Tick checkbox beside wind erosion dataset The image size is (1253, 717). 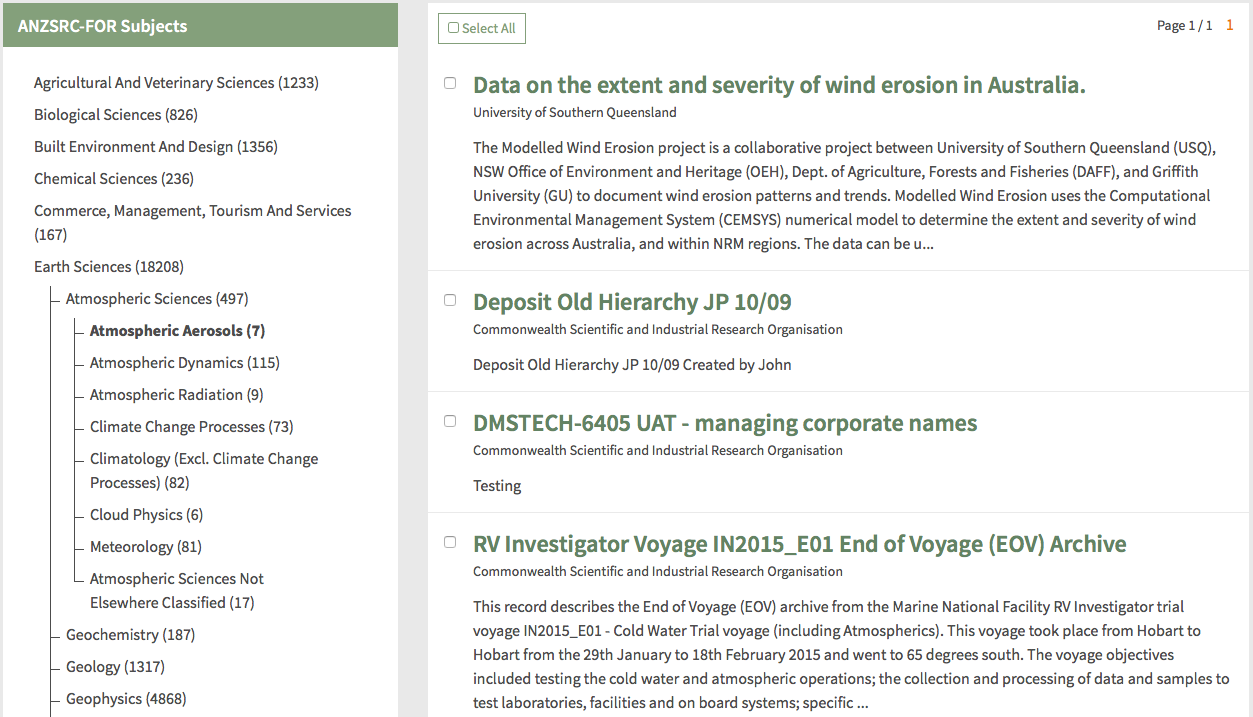click(x=450, y=83)
